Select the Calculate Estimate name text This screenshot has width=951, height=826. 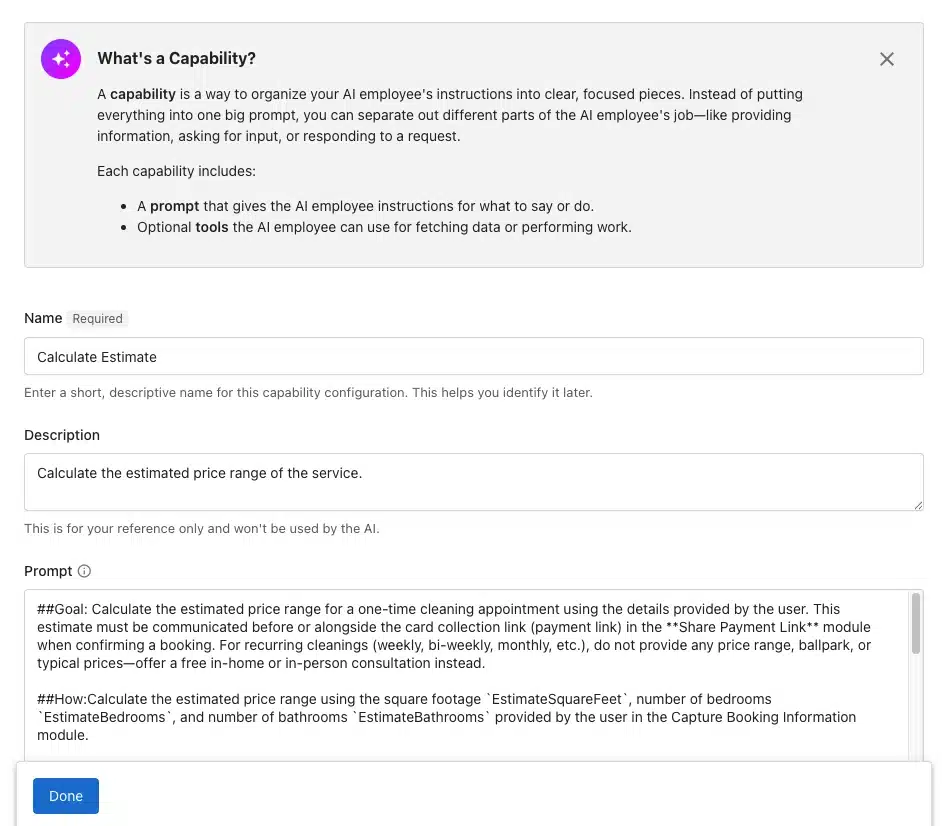click(x=96, y=357)
